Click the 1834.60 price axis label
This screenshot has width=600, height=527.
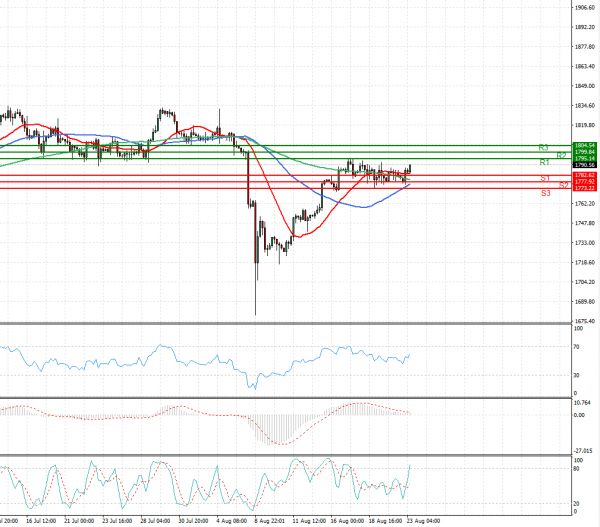585,106
